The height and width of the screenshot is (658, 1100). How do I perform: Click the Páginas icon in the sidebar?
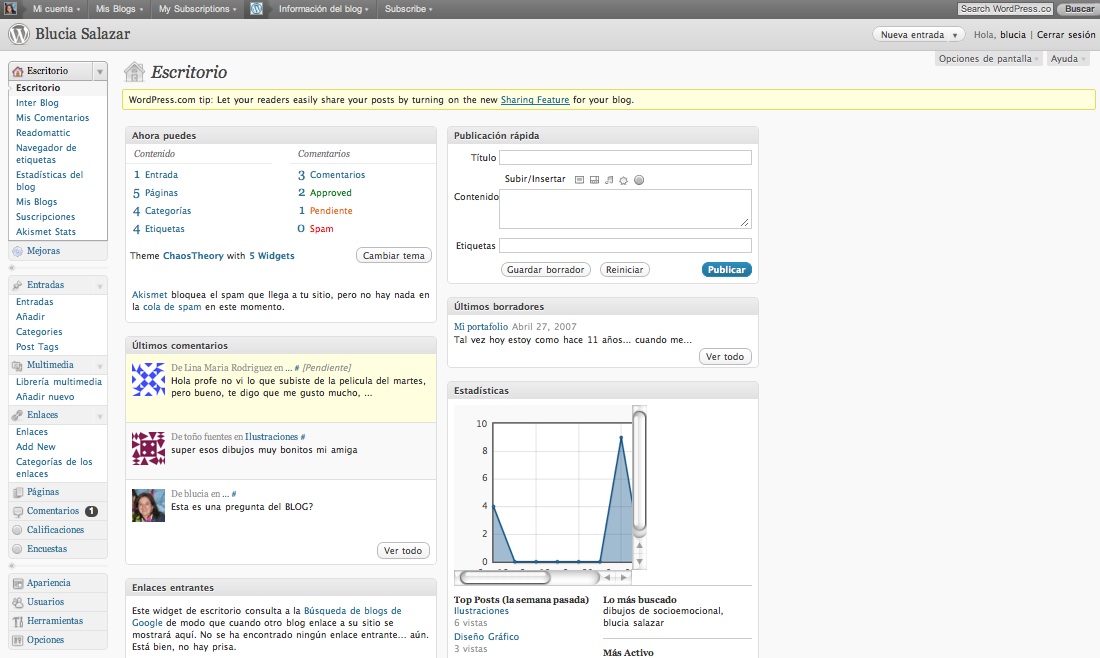coord(18,492)
